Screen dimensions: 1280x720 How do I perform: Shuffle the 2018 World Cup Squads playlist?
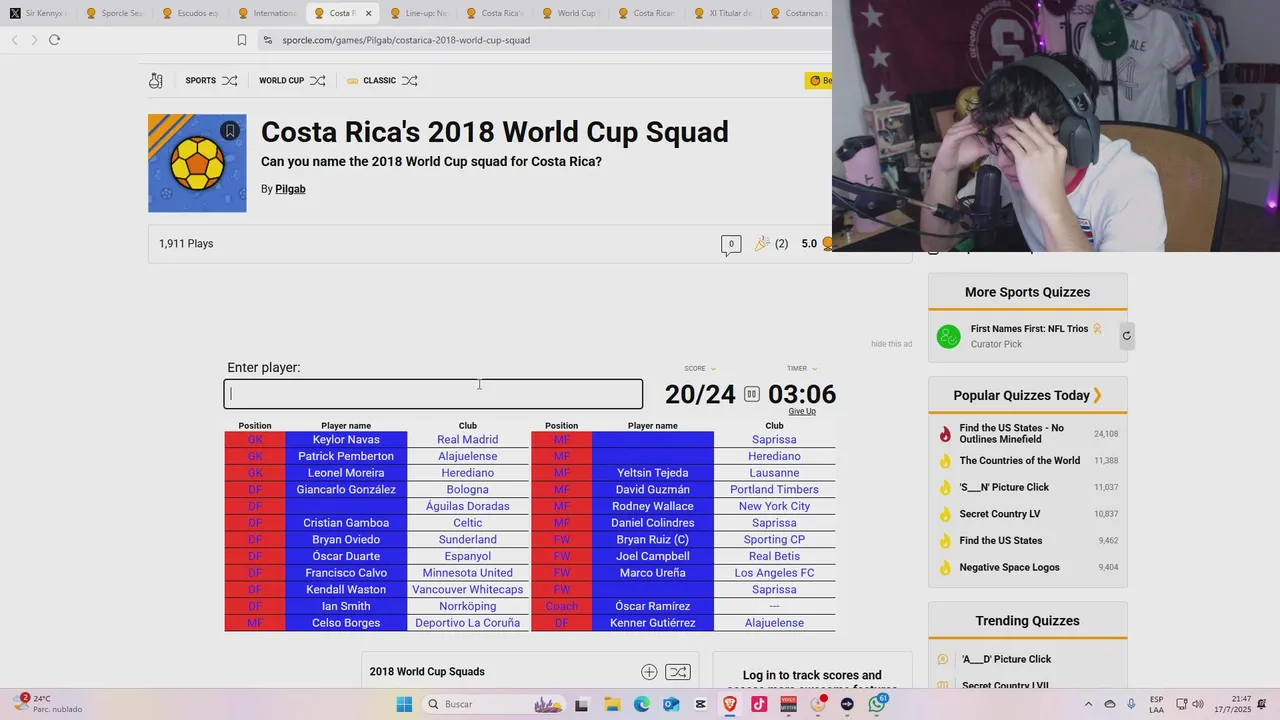(678, 672)
